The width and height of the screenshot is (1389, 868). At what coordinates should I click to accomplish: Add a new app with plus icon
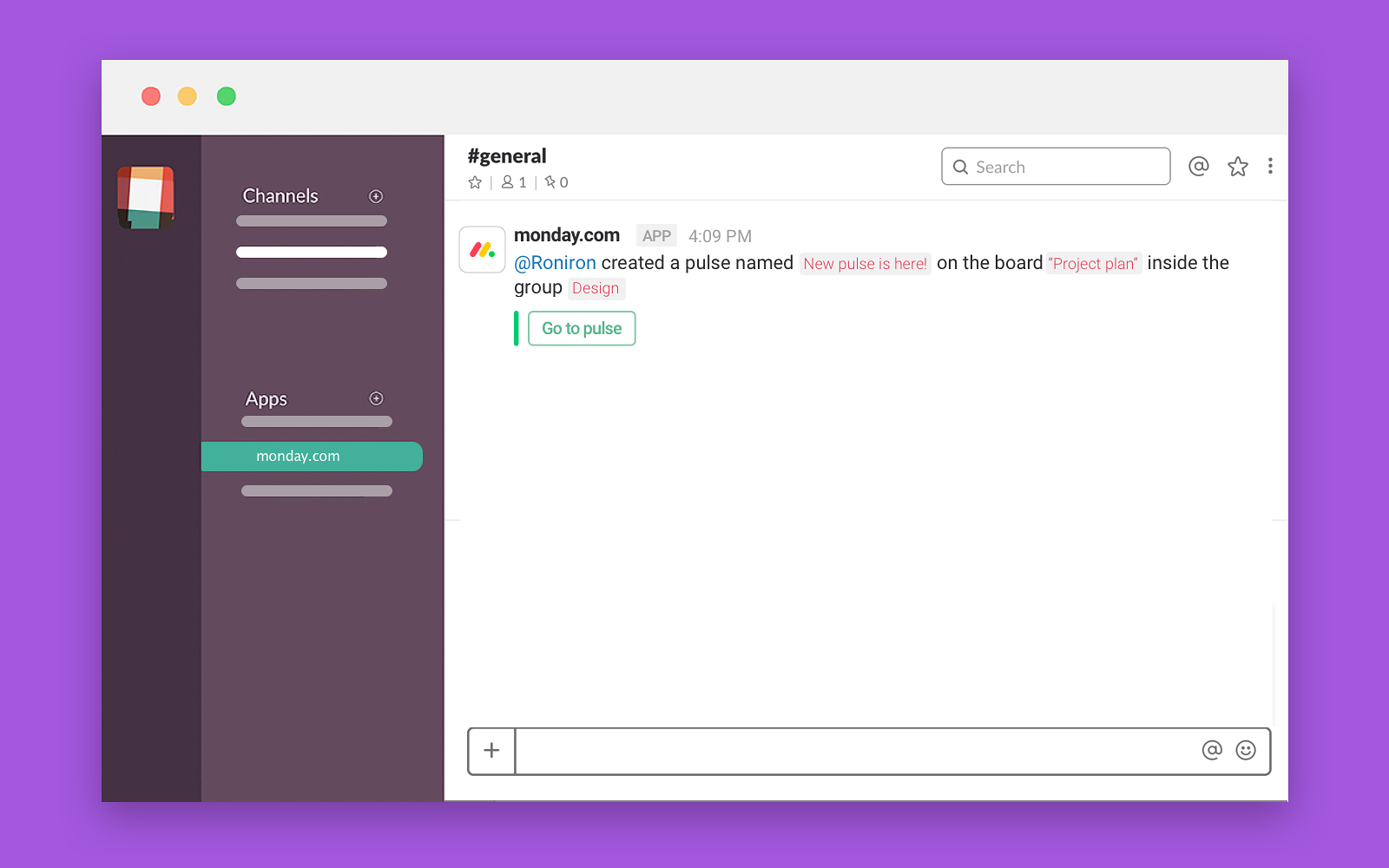[376, 398]
